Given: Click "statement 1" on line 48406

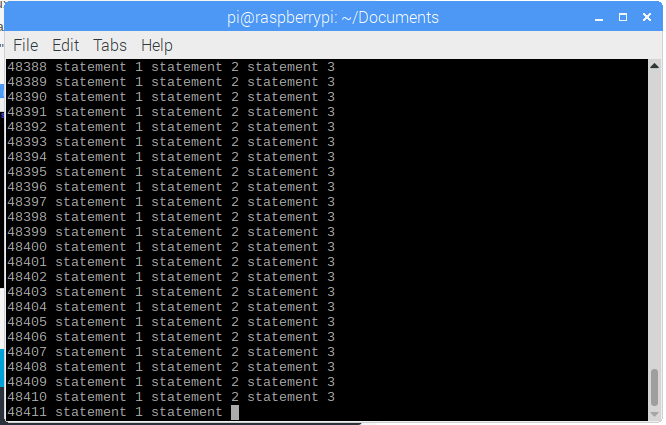Looking at the screenshot, I should [99, 337].
